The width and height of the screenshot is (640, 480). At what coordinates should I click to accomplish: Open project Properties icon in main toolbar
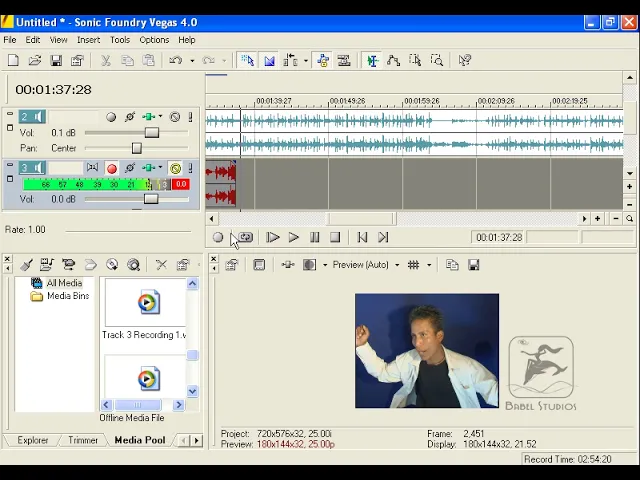77,60
